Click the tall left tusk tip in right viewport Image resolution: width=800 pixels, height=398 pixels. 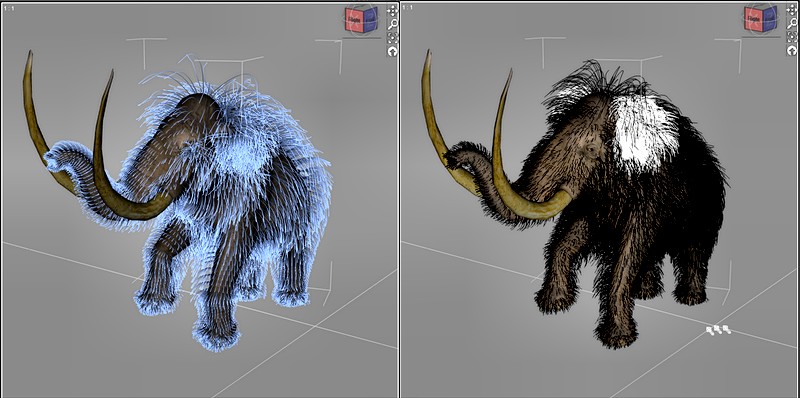point(428,55)
